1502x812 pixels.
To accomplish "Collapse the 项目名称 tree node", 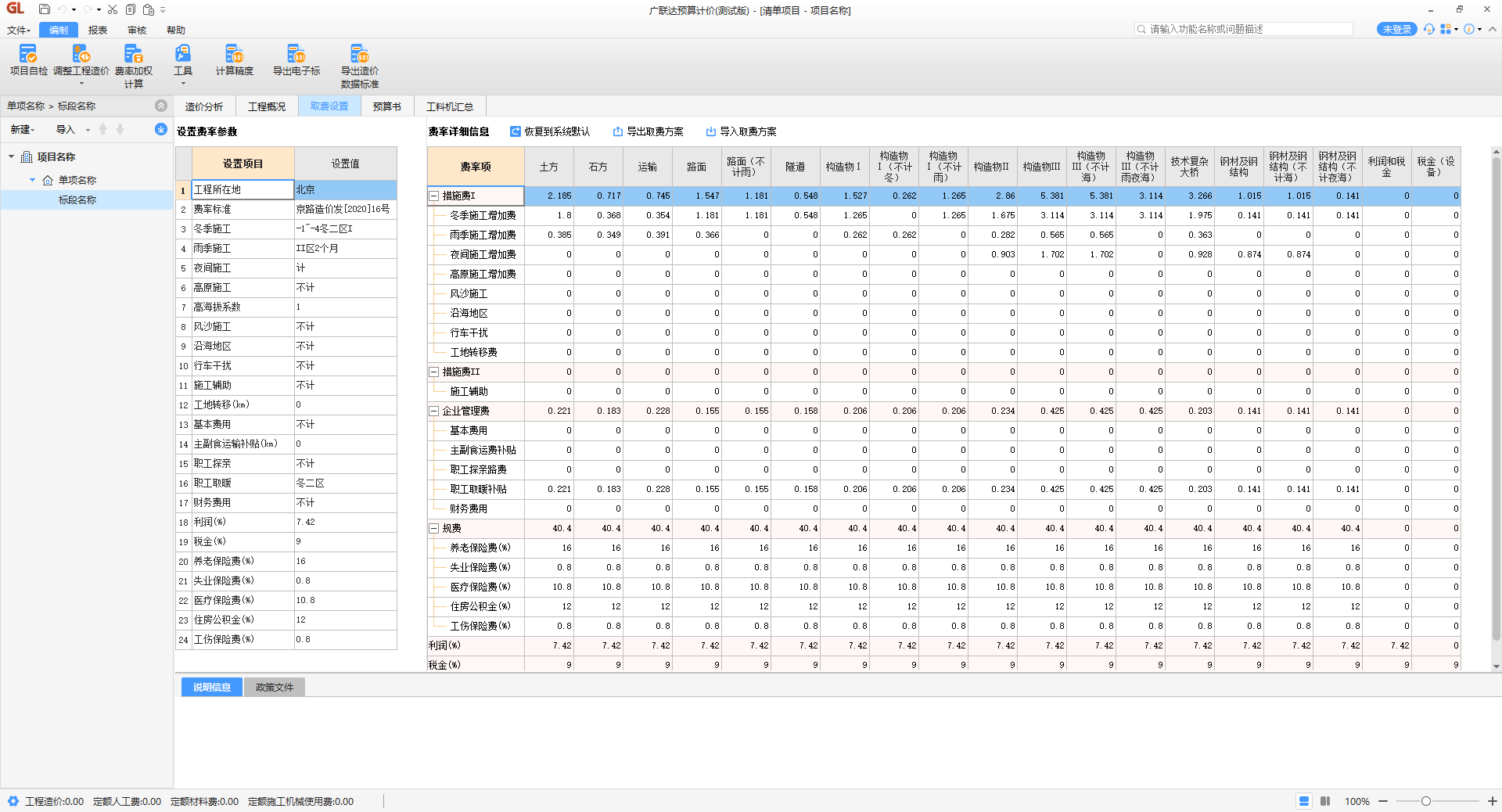I will point(12,156).
